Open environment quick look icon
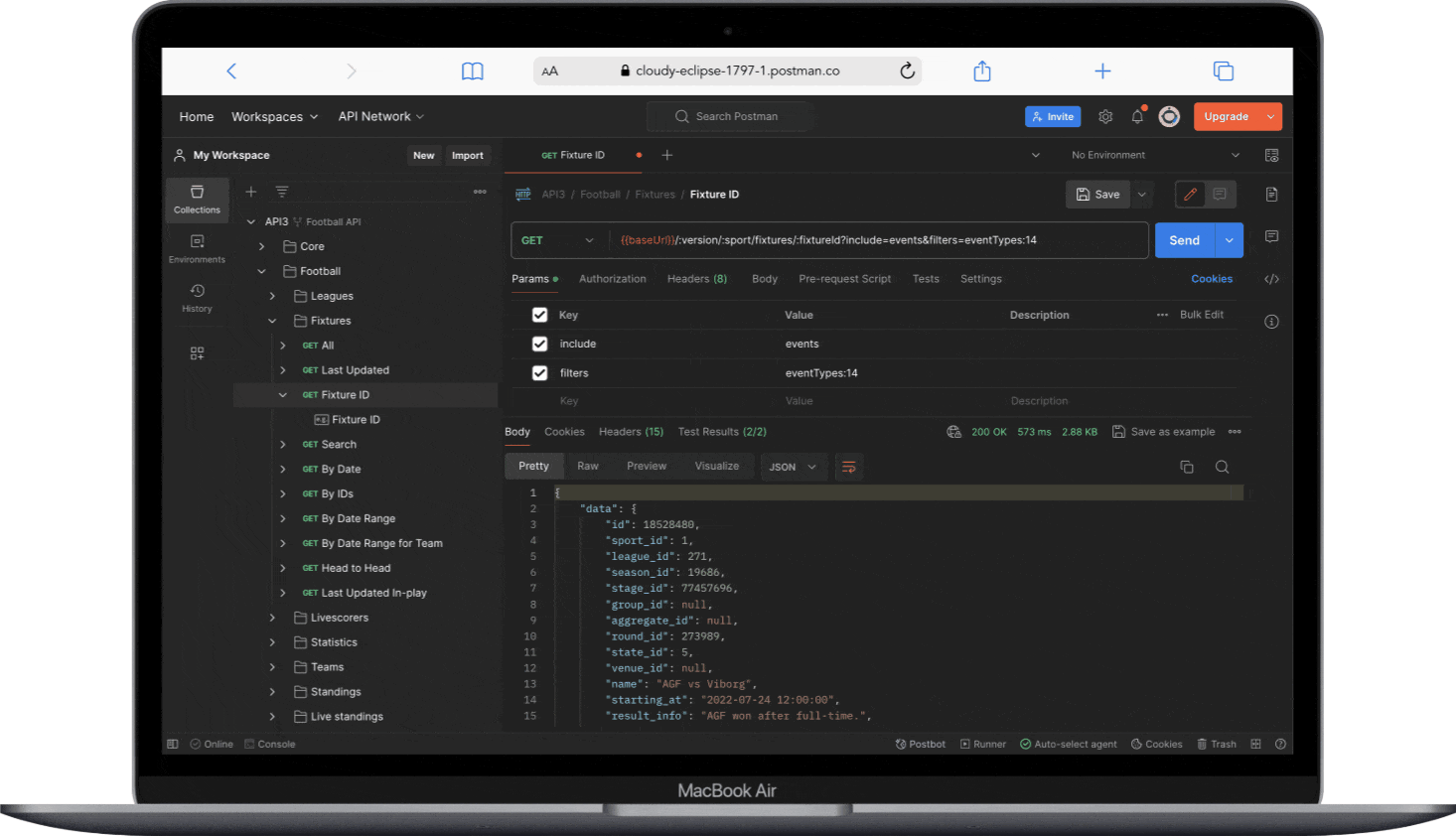Screen dimensions: 1456x836 tap(1271, 155)
